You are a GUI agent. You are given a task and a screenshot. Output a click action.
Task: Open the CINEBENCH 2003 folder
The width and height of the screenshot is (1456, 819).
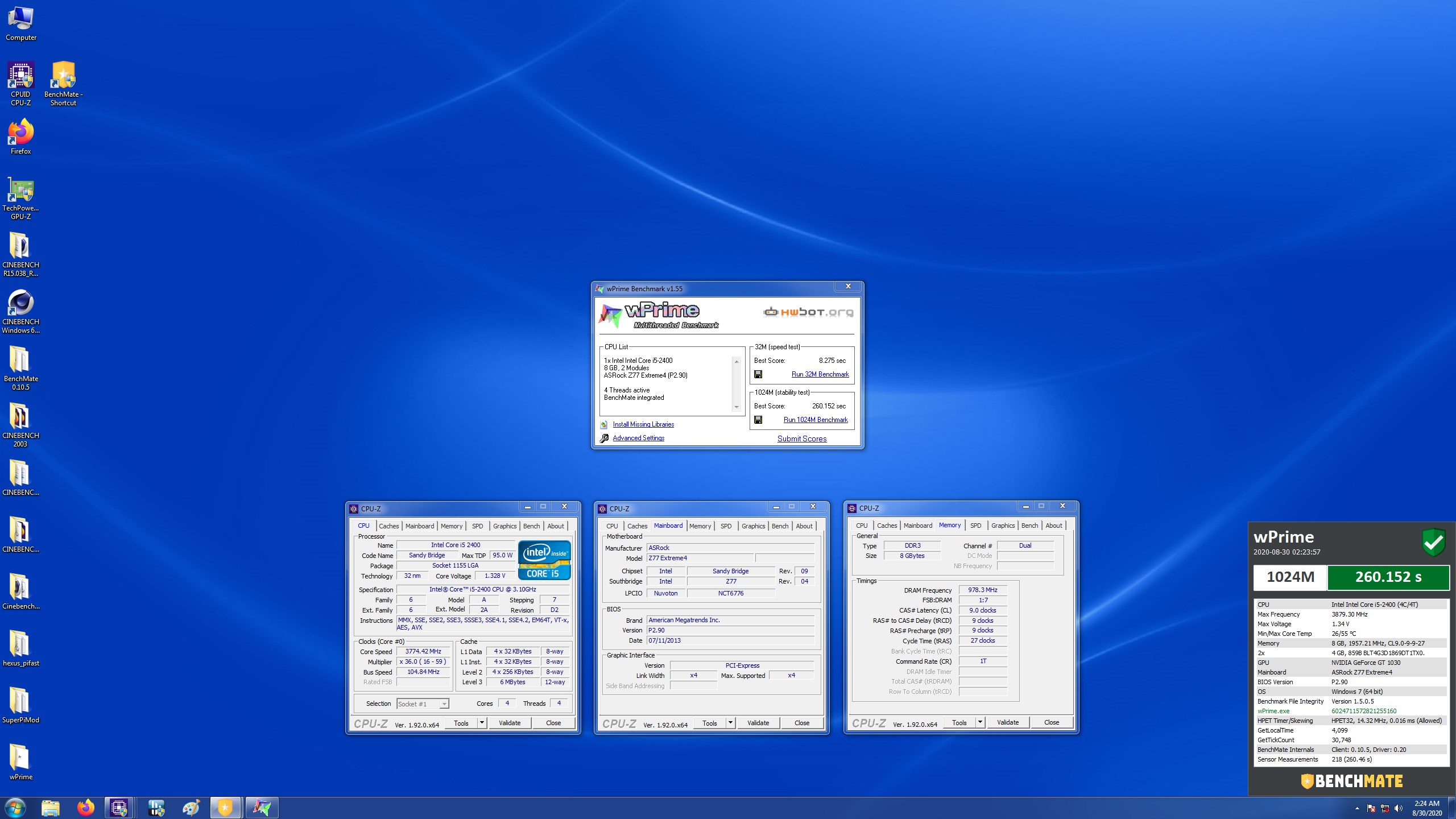pyautogui.click(x=21, y=425)
